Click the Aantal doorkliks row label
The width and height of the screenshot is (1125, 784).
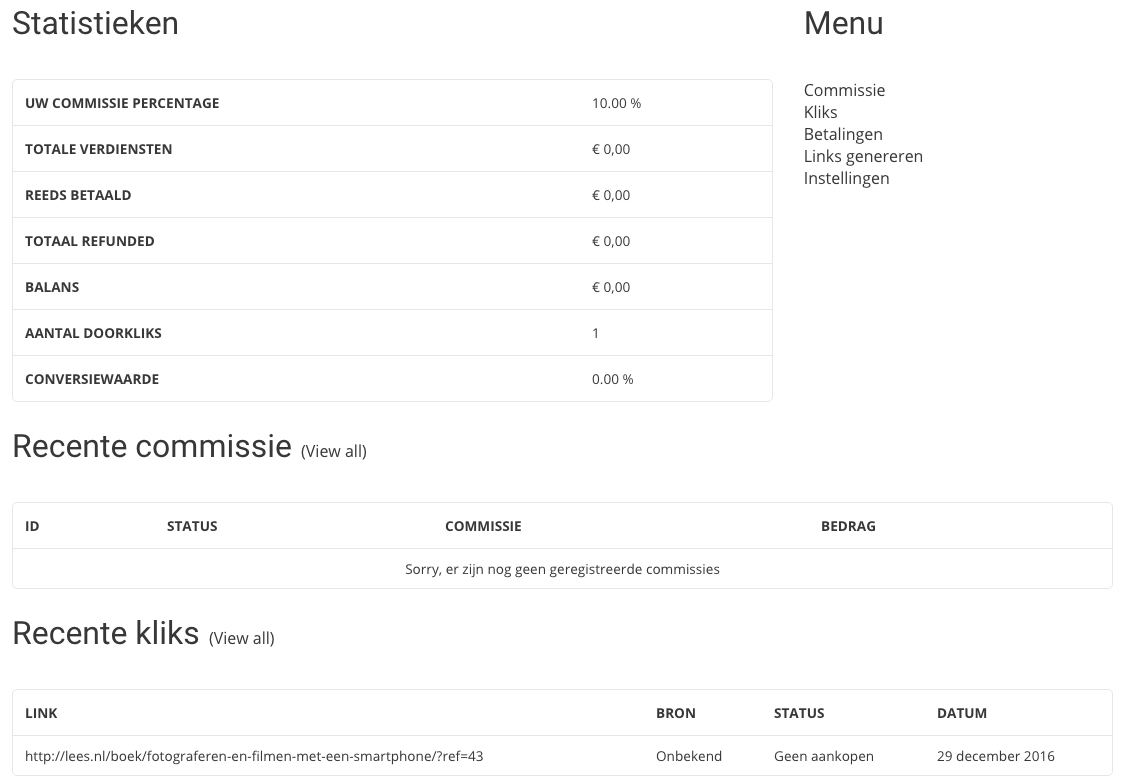tap(93, 333)
